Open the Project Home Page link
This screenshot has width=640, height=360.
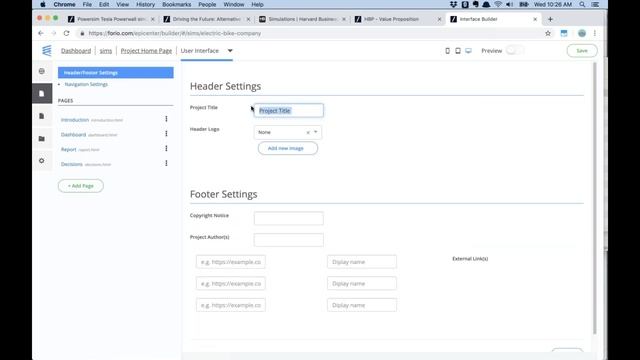[x=146, y=51]
